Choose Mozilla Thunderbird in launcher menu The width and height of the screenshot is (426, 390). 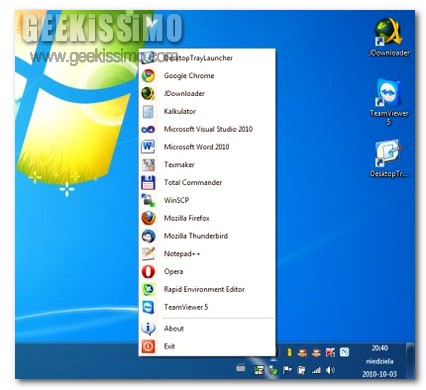(x=207, y=236)
